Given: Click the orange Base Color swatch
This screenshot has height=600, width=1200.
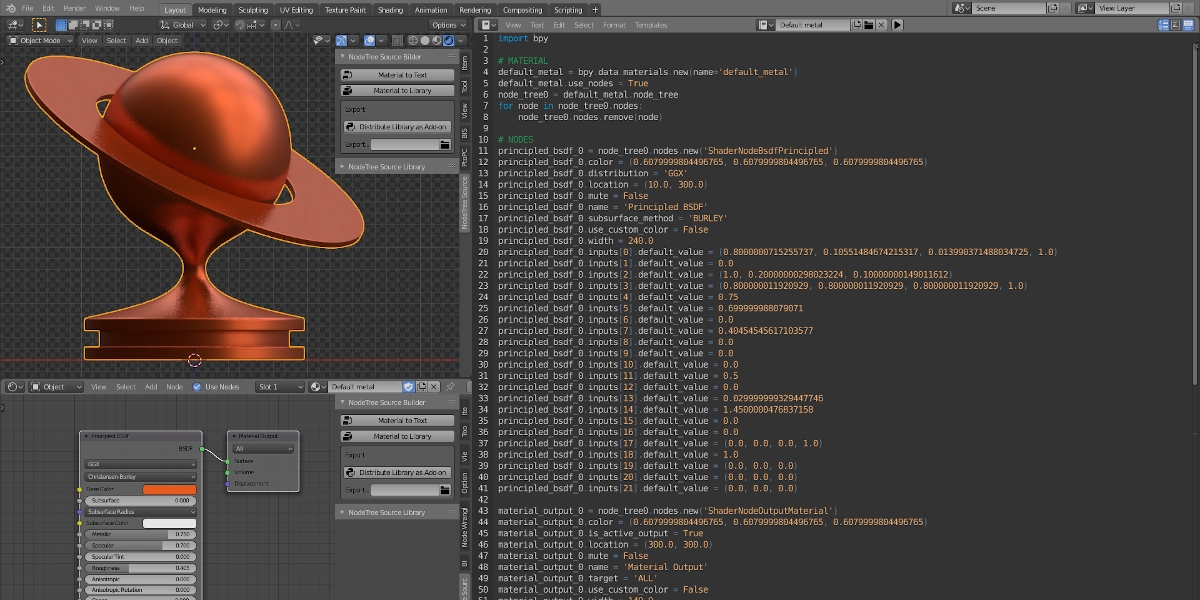Looking at the screenshot, I should click(168, 489).
